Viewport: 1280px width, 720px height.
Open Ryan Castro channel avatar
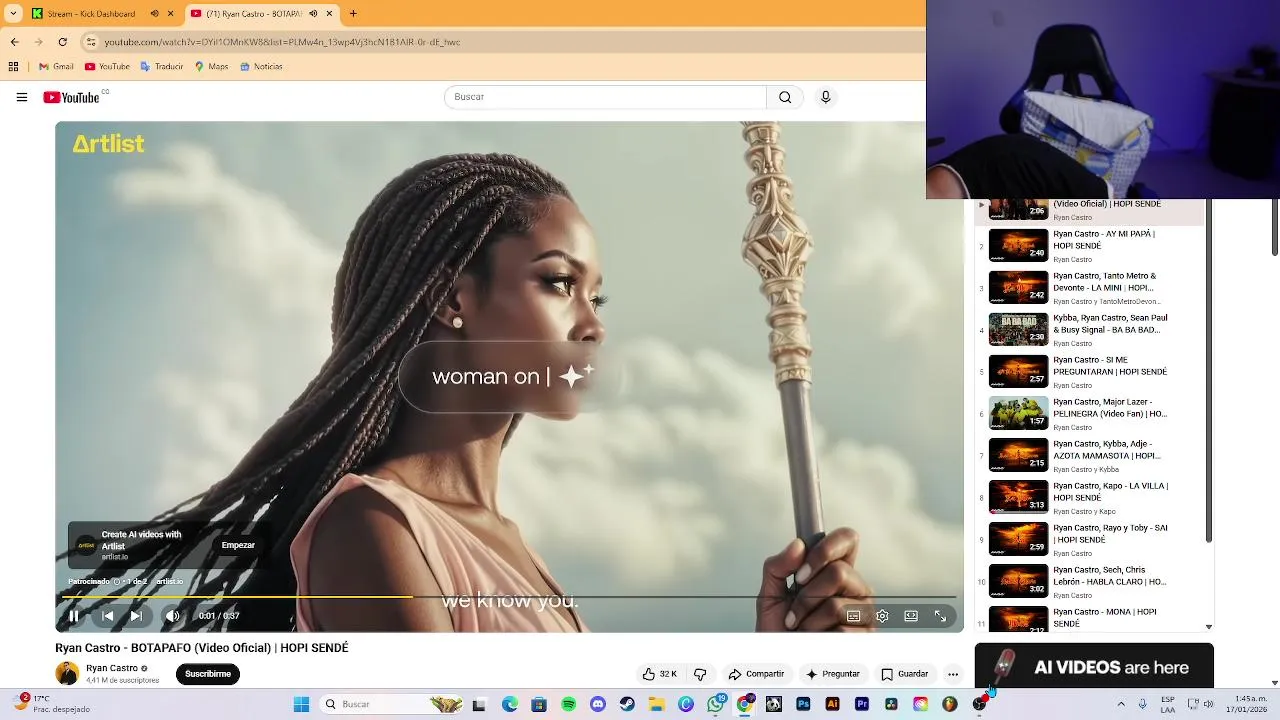[x=67, y=673]
